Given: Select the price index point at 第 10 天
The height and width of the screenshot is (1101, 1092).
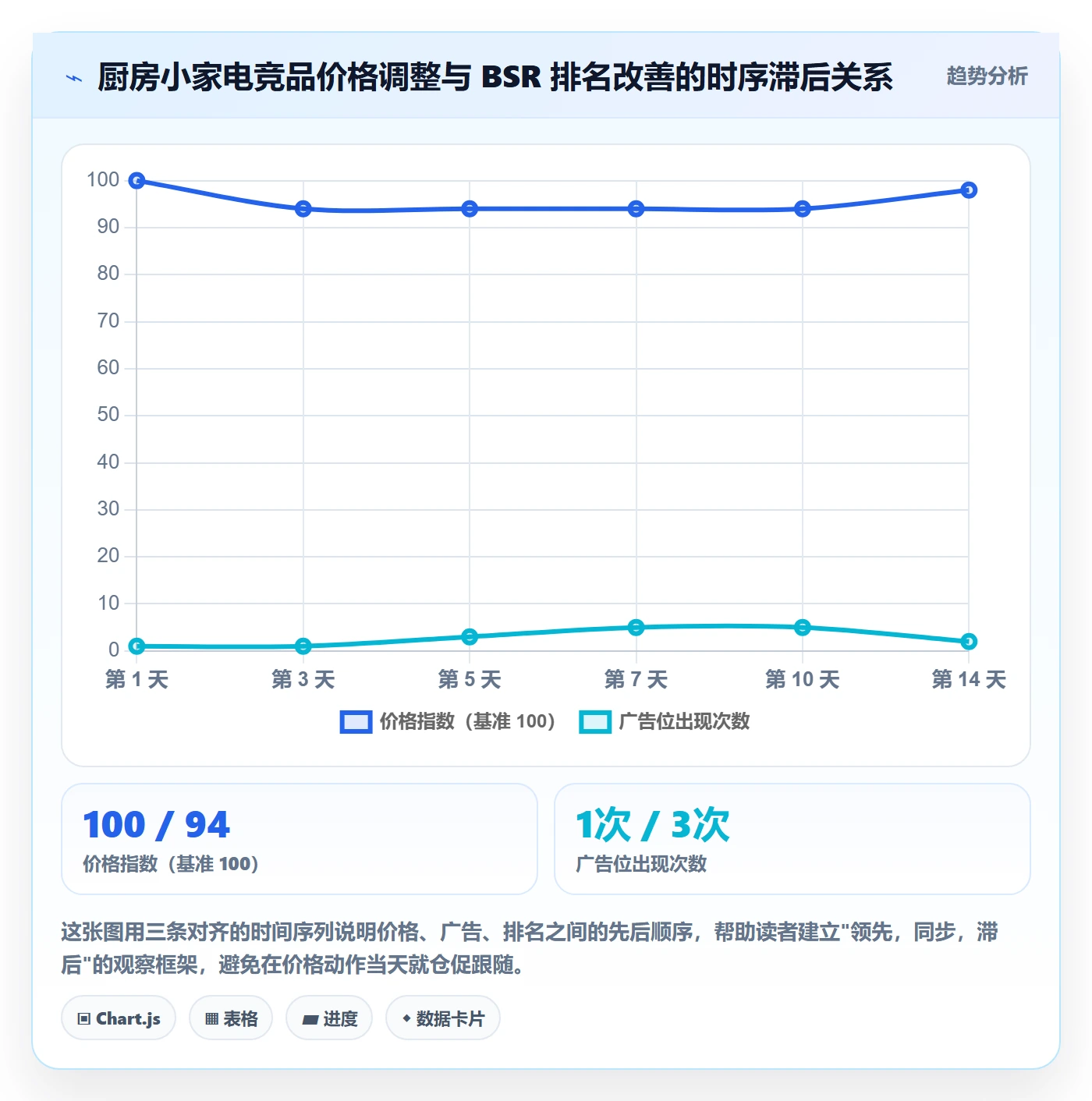Looking at the screenshot, I should (803, 209).
